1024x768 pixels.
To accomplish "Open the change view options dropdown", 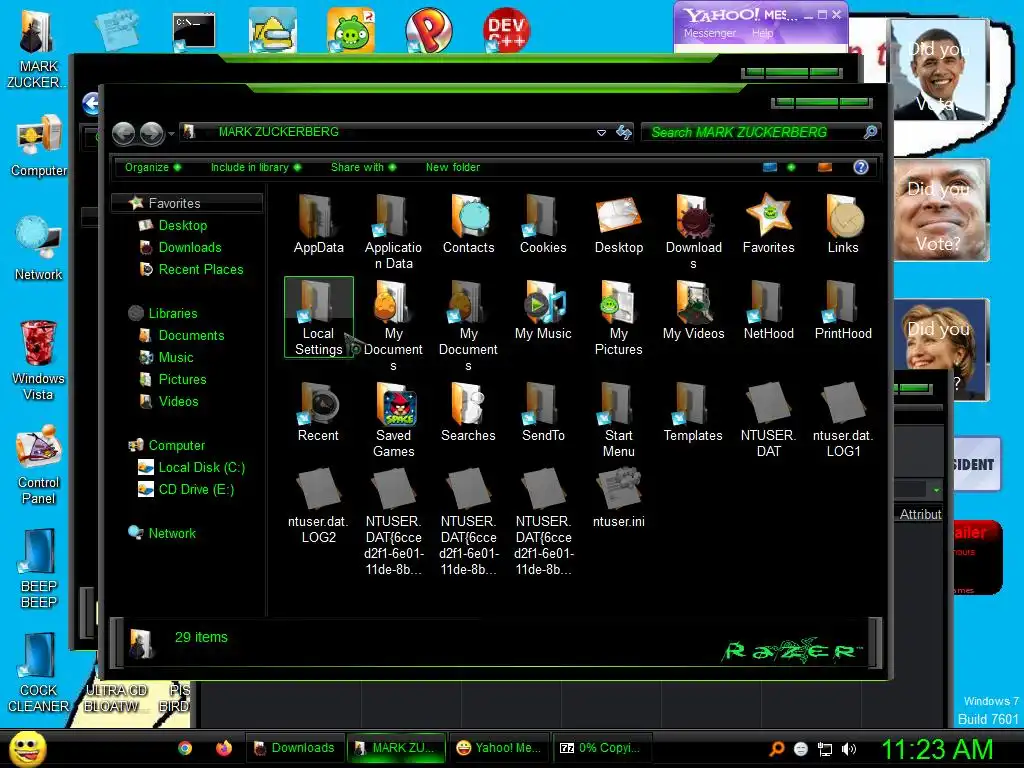I will [791, 167].
